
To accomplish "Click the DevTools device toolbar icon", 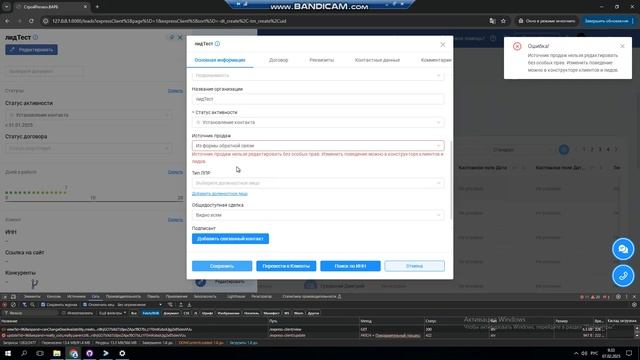I will 13,296.
